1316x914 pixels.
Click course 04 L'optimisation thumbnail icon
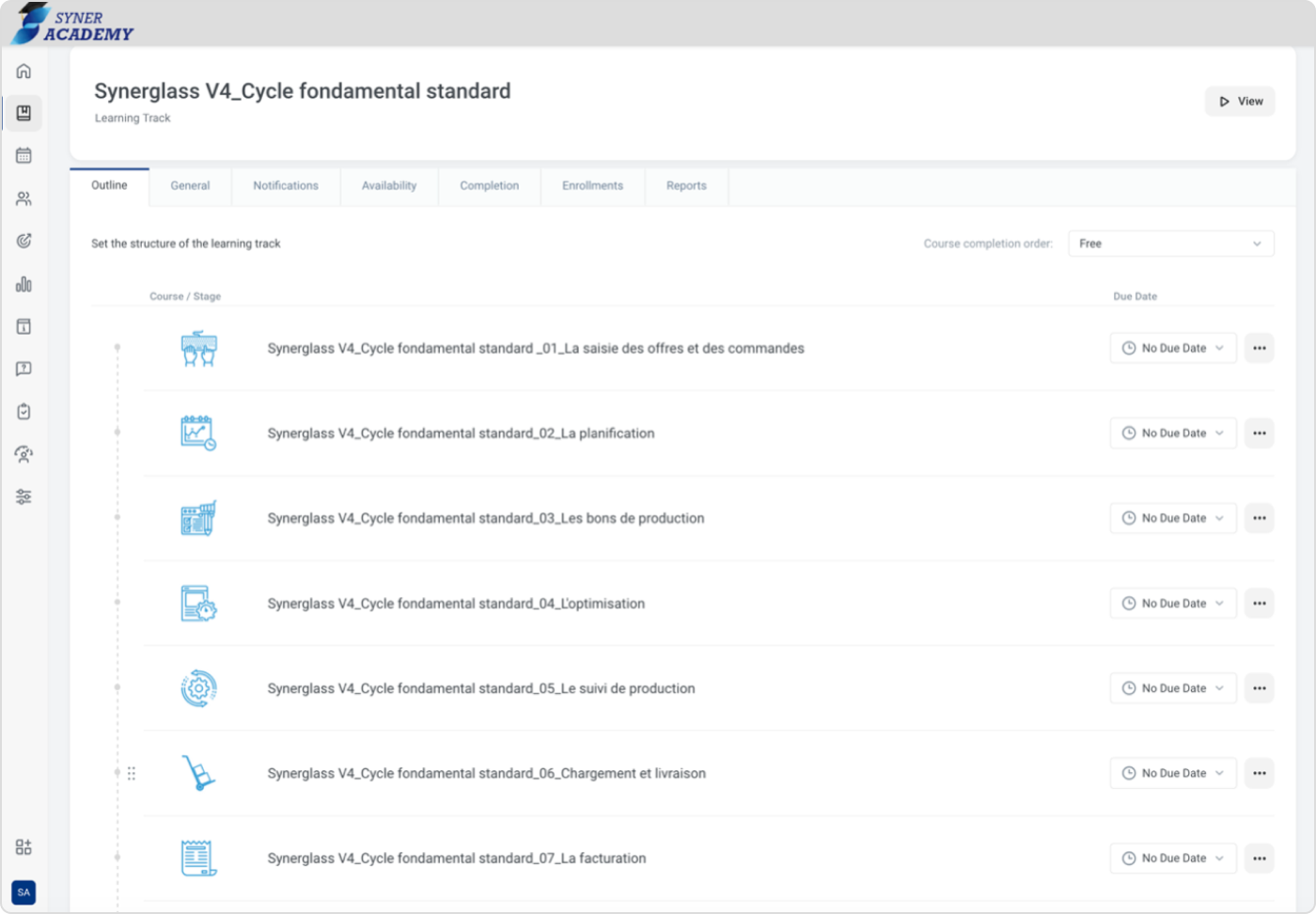(198, 604)
